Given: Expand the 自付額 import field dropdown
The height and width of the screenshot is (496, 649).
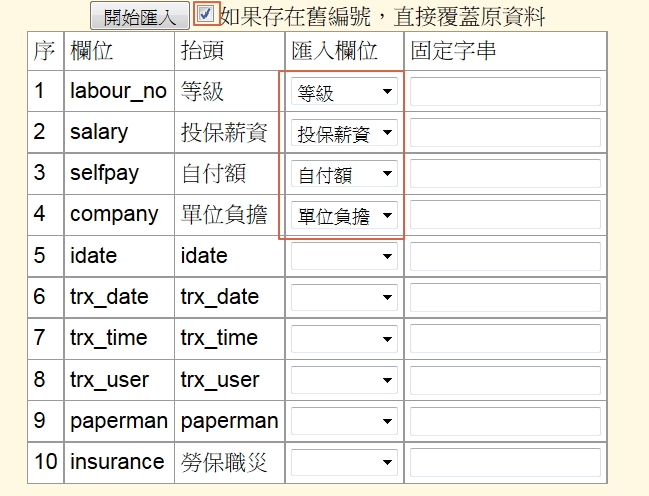Looking at the screenshot, I should coord(345,175).
